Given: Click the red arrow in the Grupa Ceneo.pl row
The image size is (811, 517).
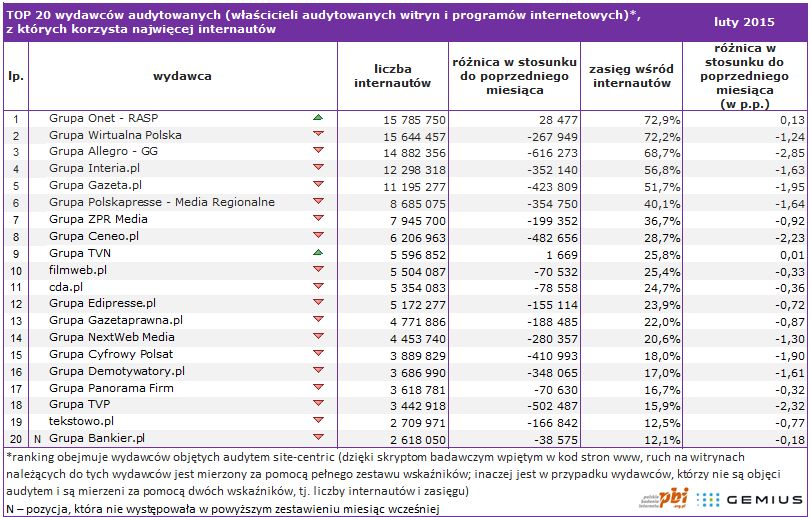Looking at the screenshot, I should pos(318,236).
